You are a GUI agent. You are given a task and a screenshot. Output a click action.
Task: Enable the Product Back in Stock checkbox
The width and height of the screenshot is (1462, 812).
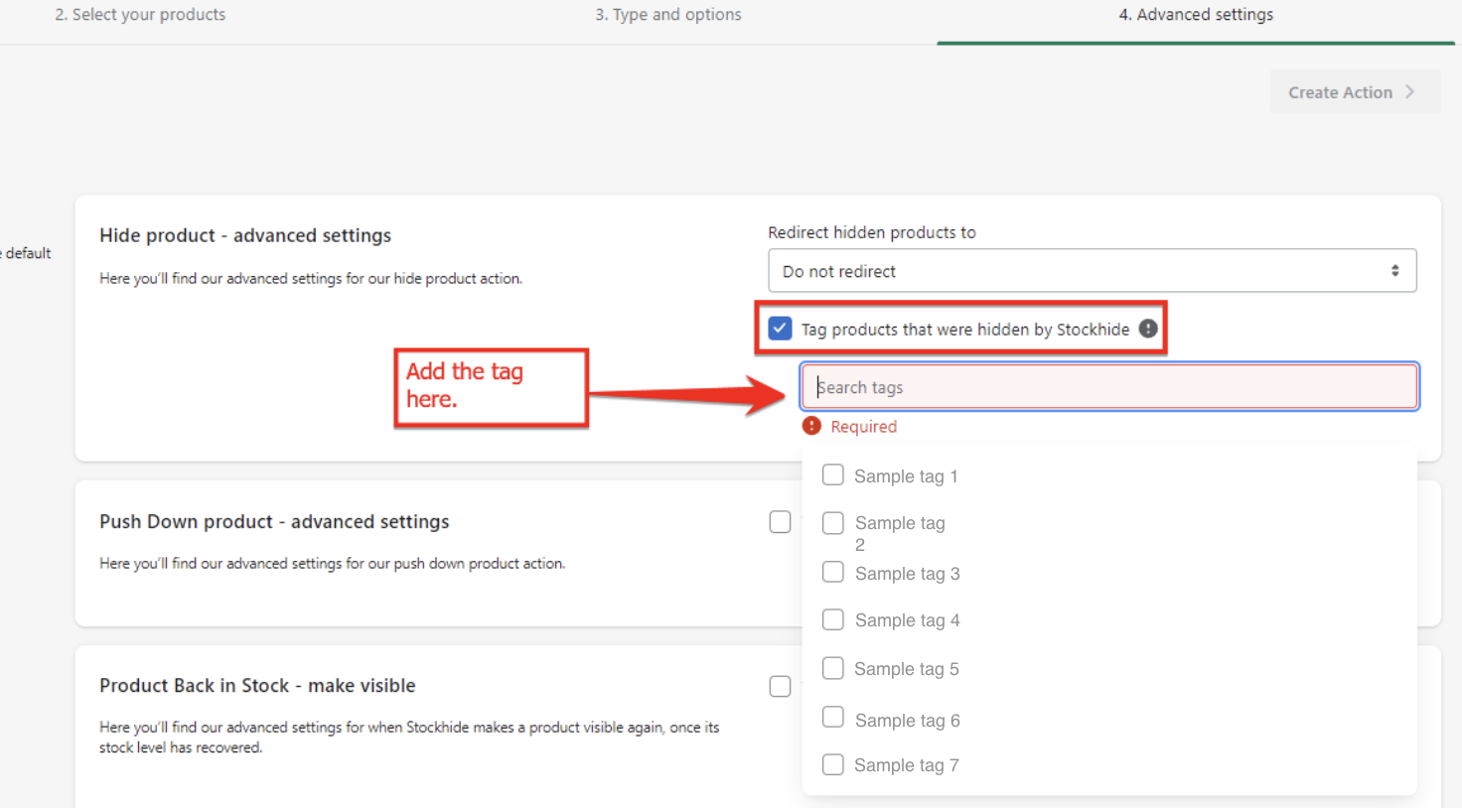[780, 686]
